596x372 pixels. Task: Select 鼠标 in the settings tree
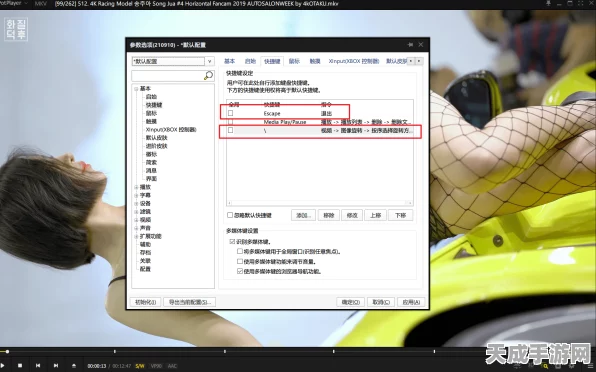[151, 113]
